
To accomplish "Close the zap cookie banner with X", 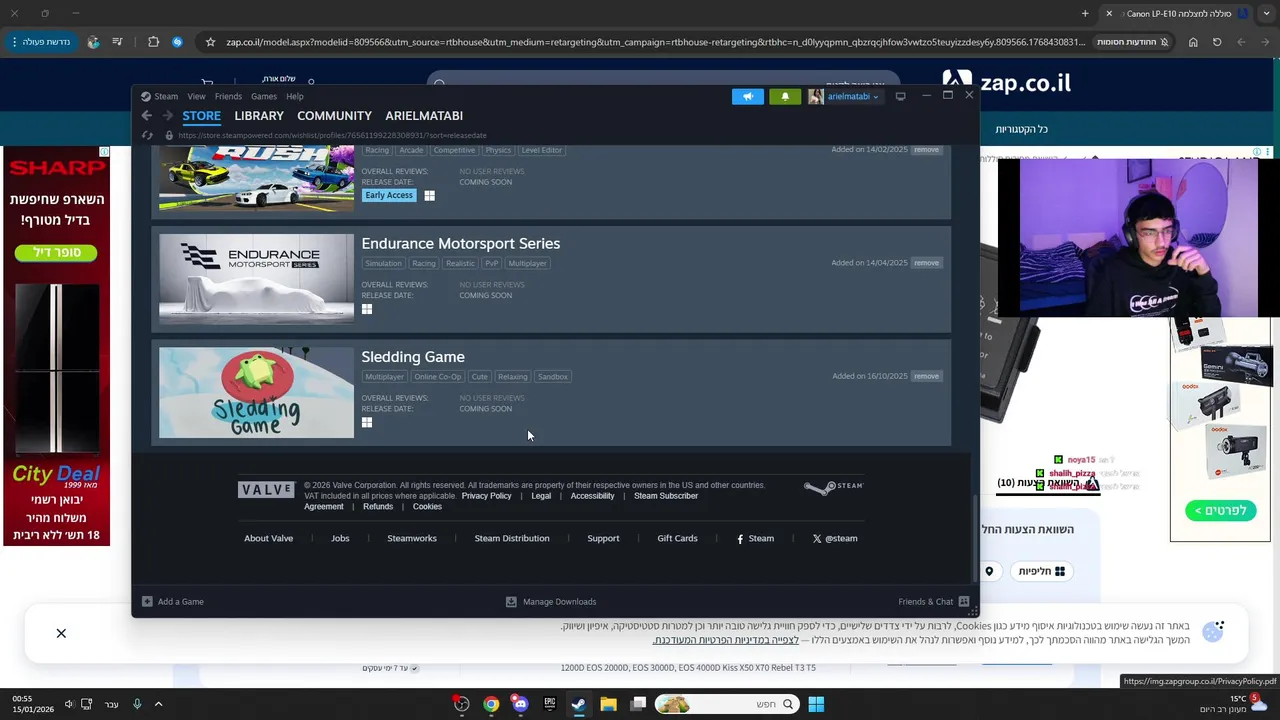I will coord(61,633).
